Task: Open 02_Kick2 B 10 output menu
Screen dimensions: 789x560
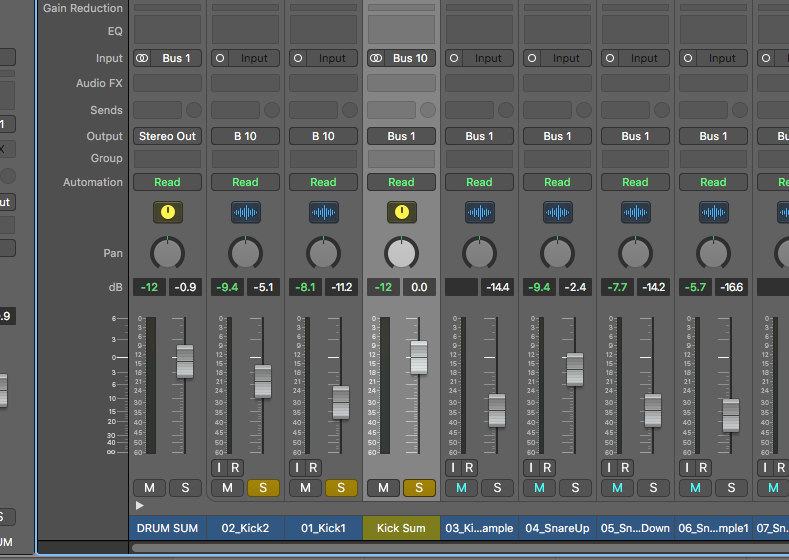Action: click(x=246, y=136)
